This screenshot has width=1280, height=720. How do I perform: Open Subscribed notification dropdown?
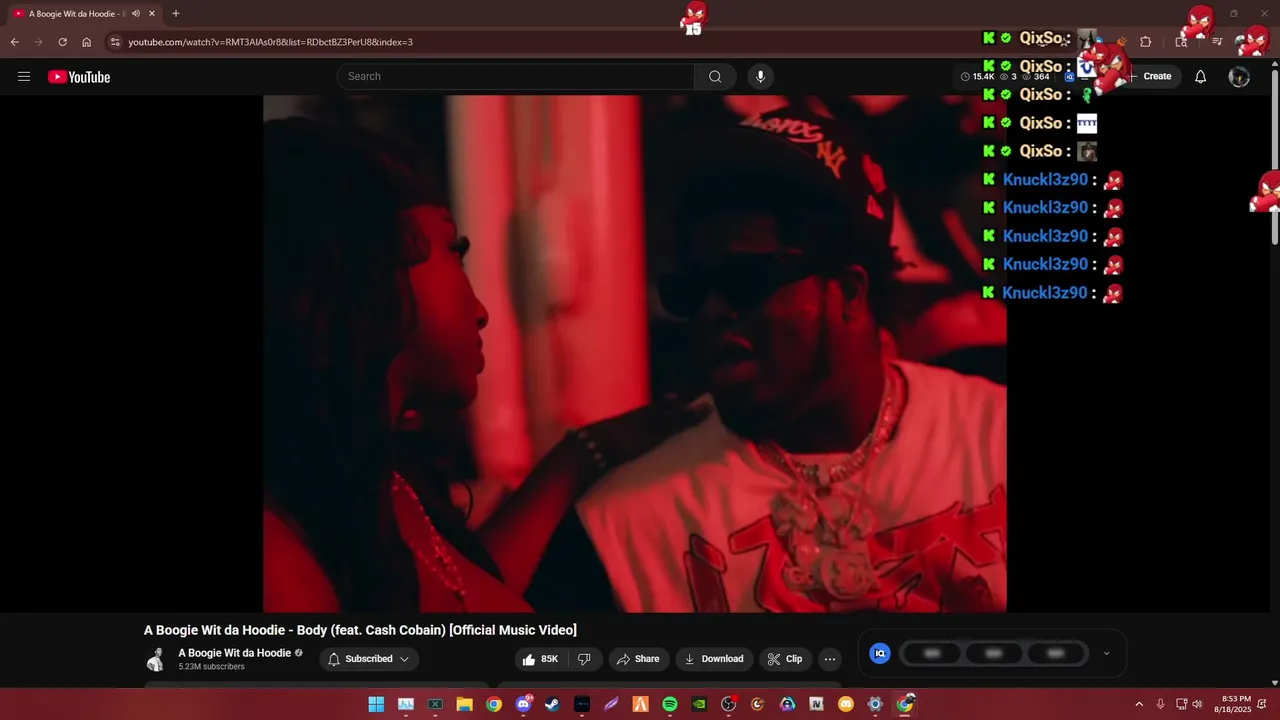(x=369, y=659)
